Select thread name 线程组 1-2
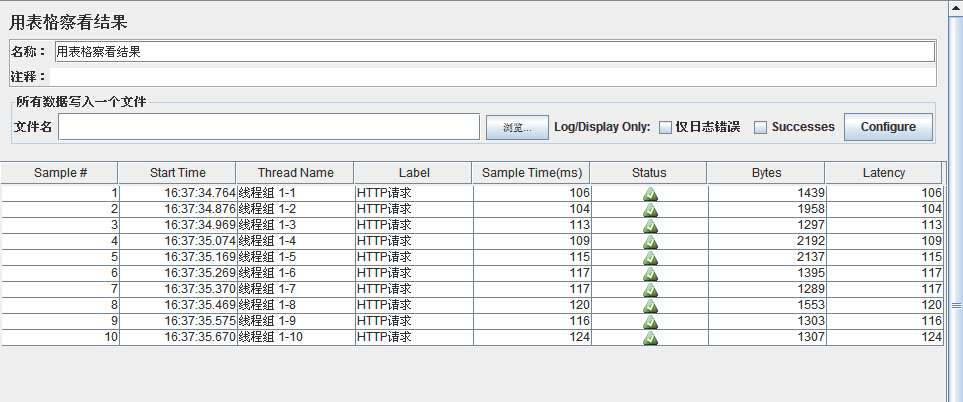Screen dimensions: 963x402 click(x=267, y=209)
